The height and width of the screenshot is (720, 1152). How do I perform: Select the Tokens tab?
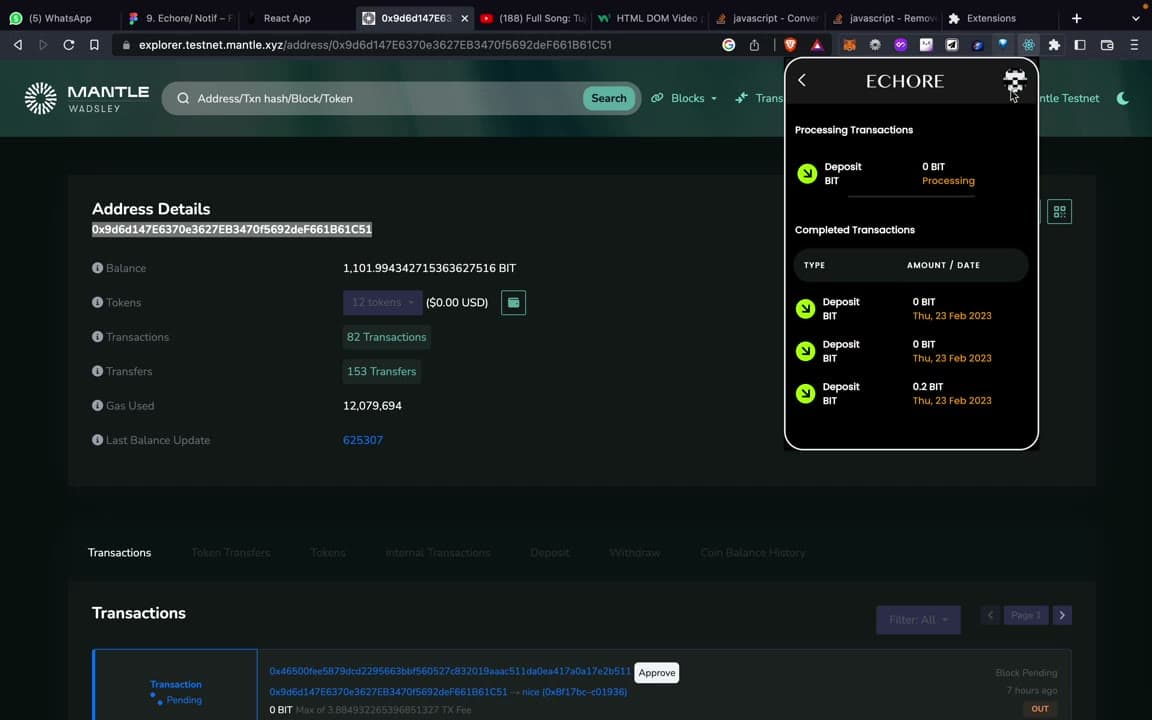[x=328, y=552]
